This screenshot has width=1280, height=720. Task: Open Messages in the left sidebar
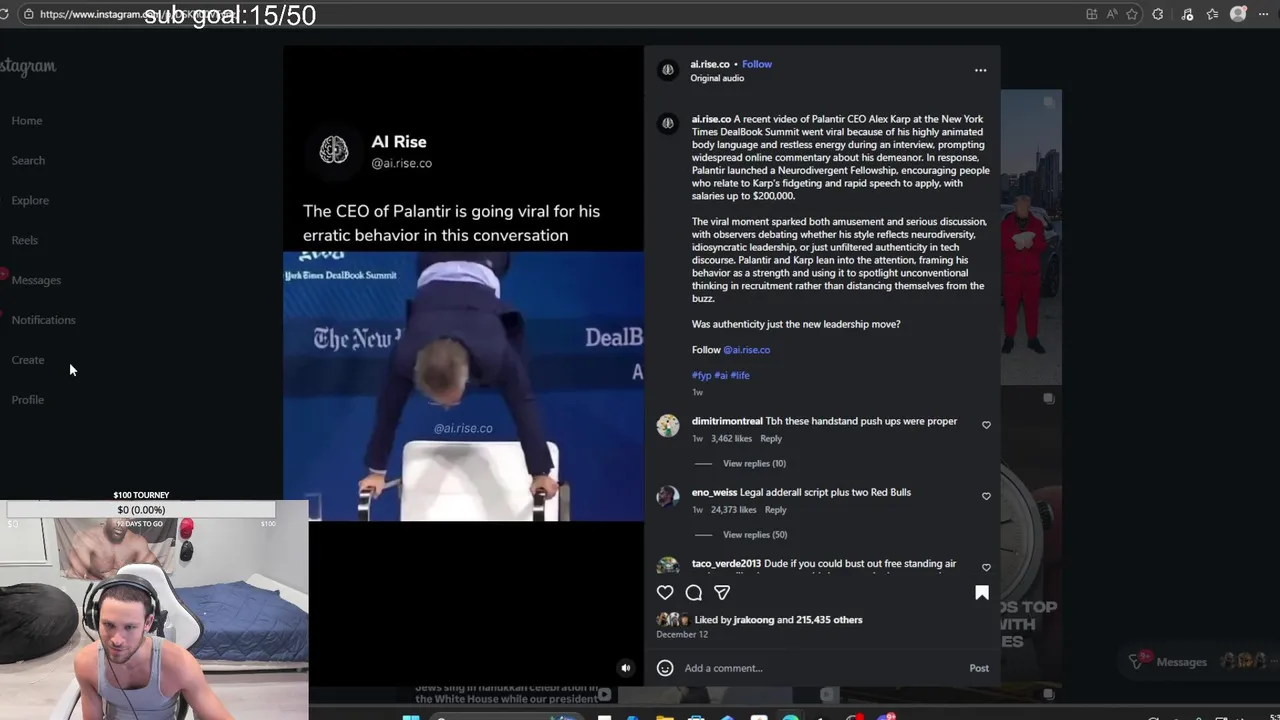[x=36, y=280]
